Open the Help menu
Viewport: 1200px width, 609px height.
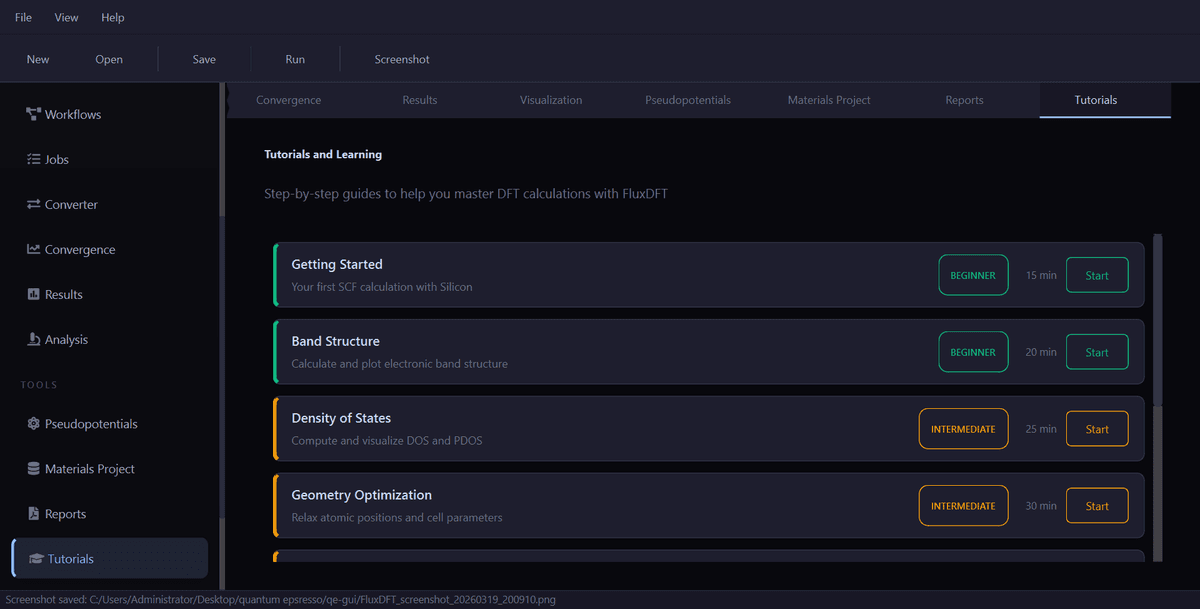(x=113, y=17)
